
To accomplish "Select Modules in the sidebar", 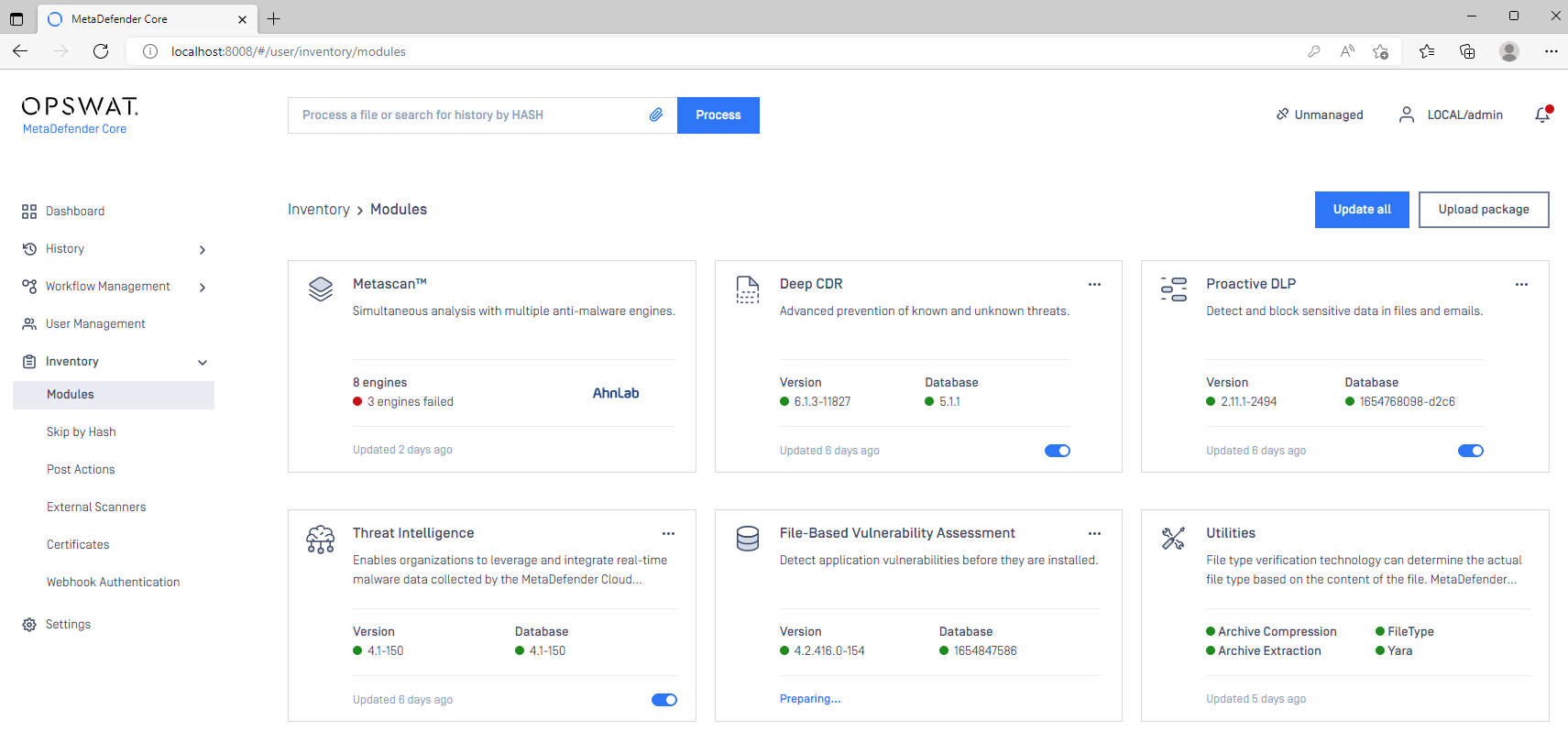I will point(114,395).
